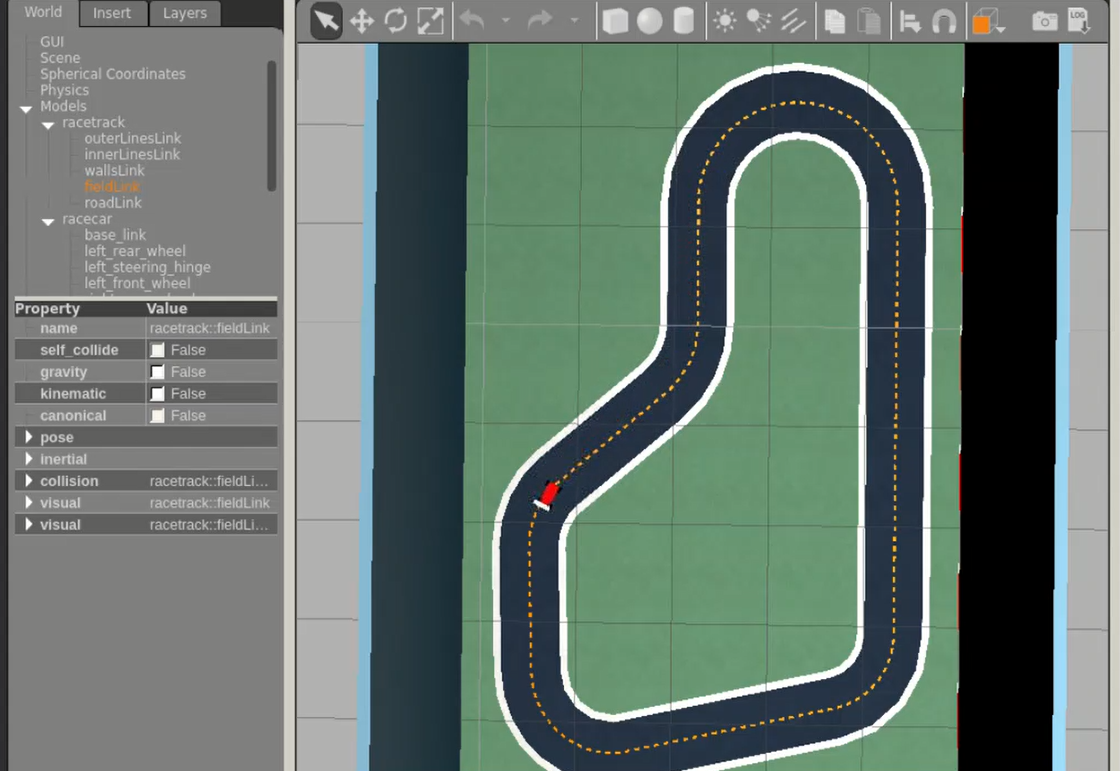
Task: Add a point light
Action: pyautogui.click(x=724, y=21)
